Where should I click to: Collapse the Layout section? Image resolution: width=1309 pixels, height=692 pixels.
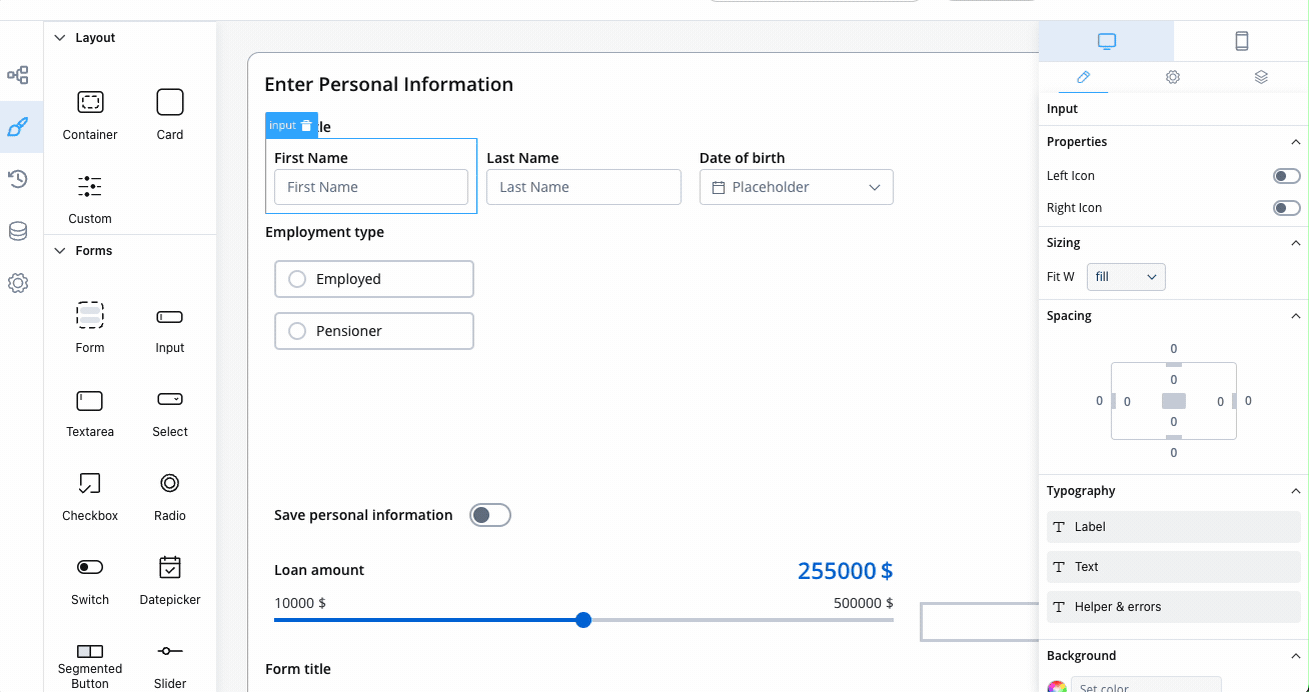point(60,38)
